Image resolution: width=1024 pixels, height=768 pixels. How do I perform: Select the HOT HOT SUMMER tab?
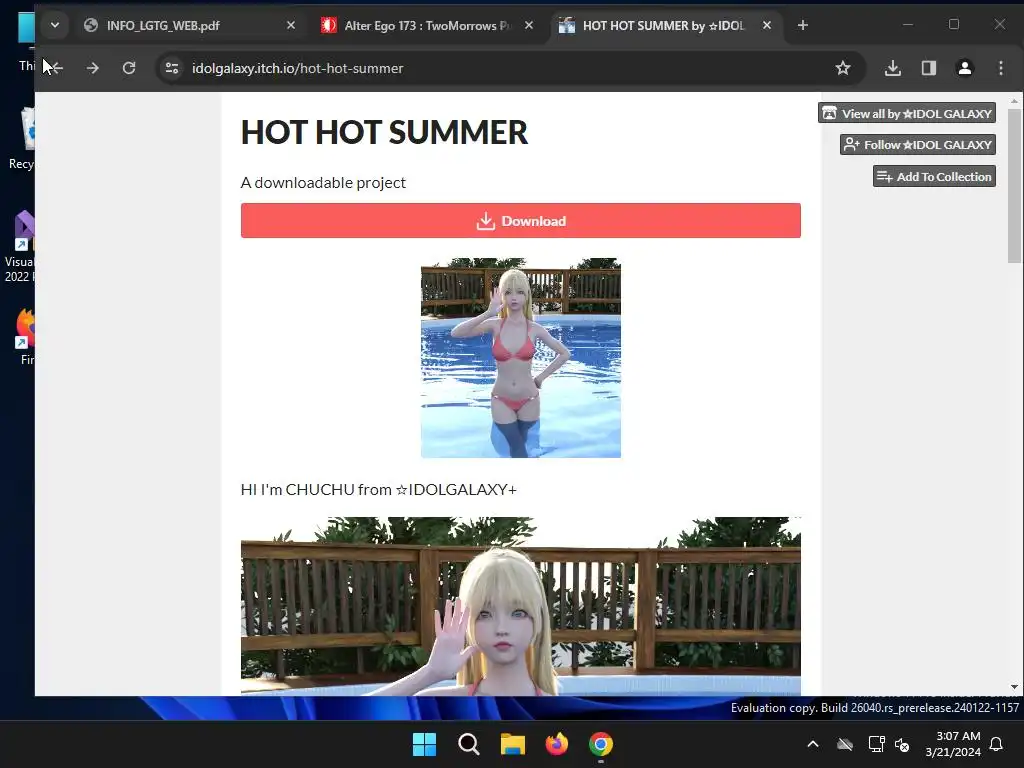click(665, 25)
